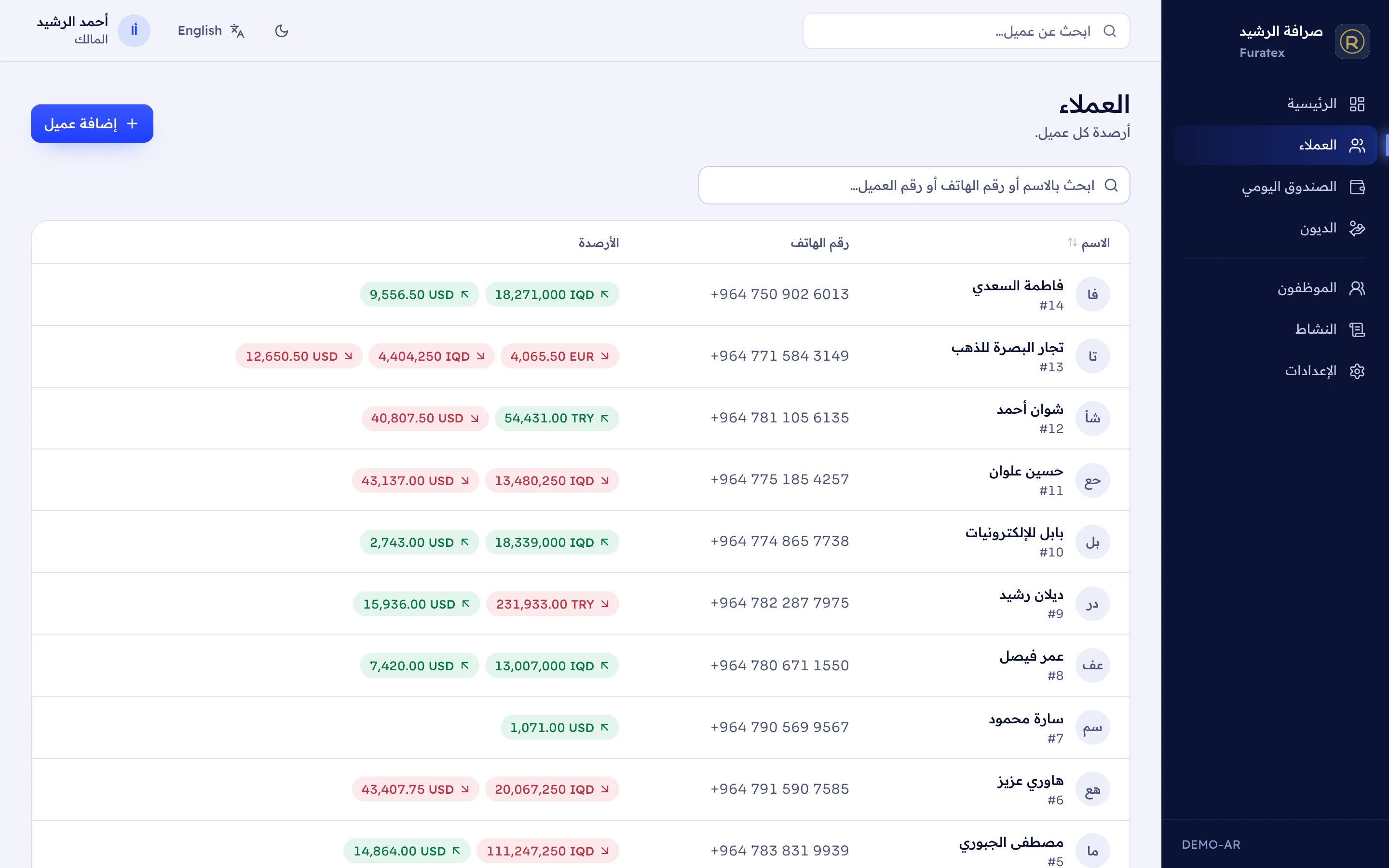Click phone number +964 774 865 7738
The image size is (1389, 868).
779,542
